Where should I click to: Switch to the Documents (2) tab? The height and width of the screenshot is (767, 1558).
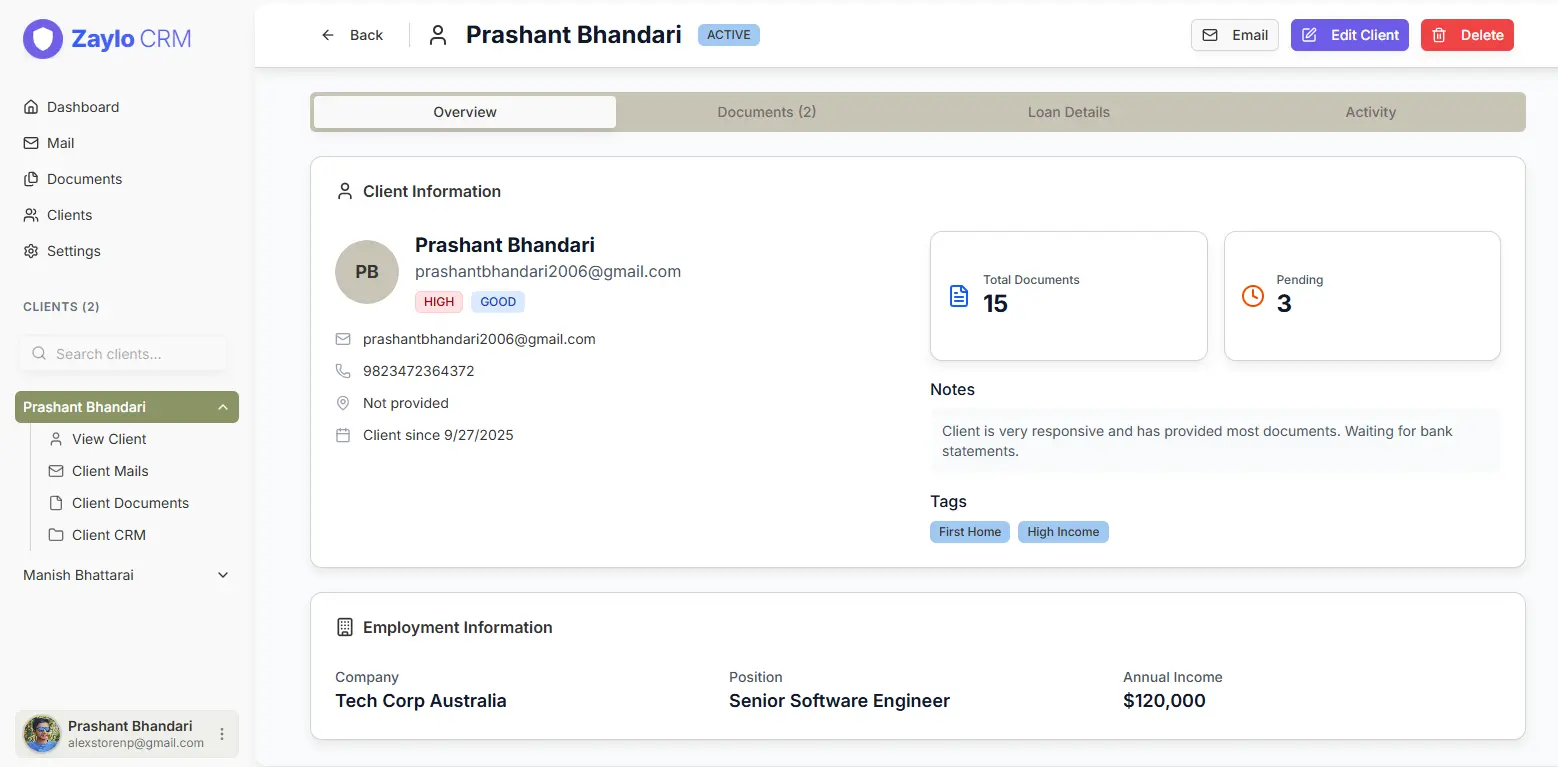click(x=766, y=111)
